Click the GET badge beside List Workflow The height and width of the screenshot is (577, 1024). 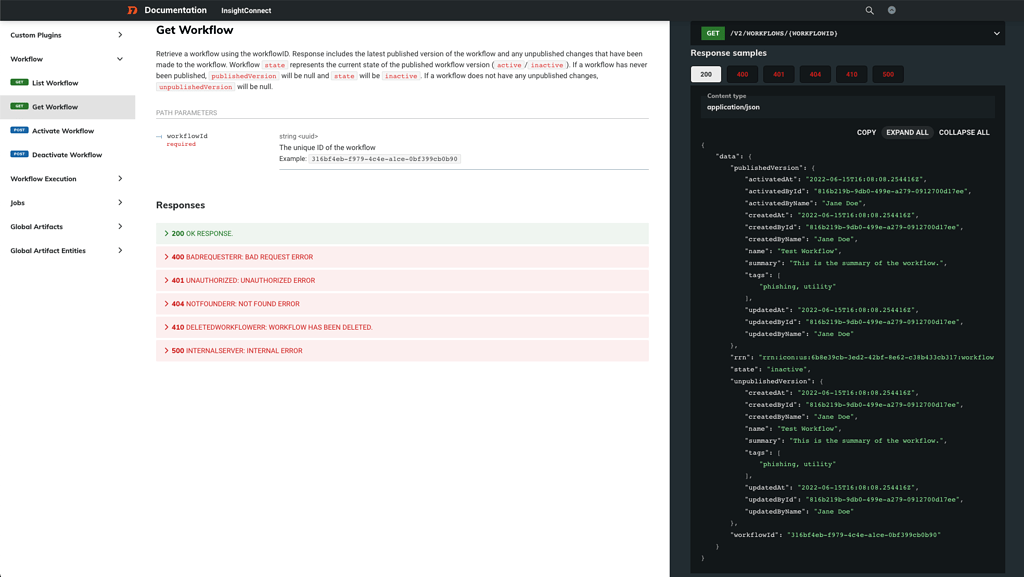[20, 83]
